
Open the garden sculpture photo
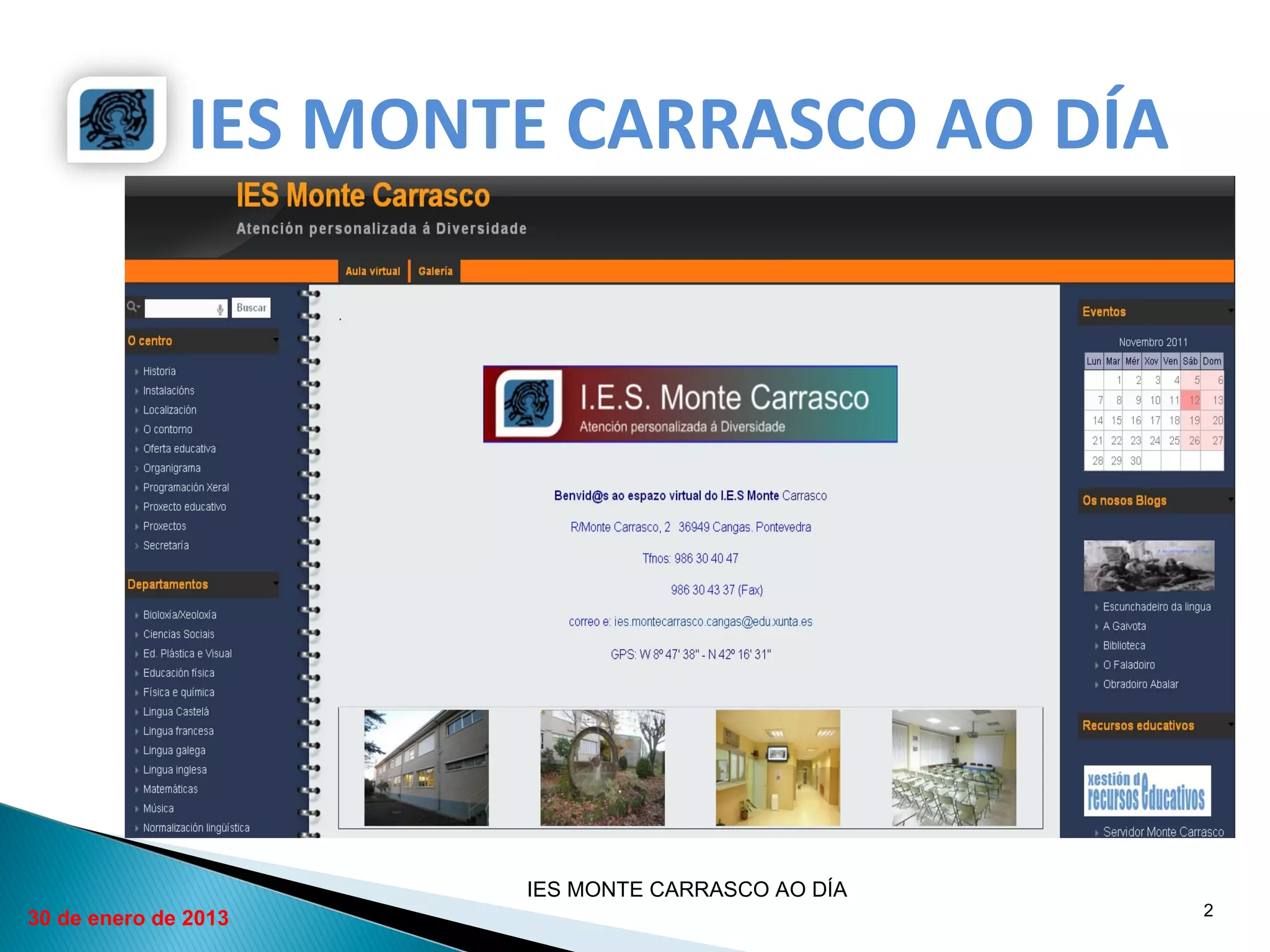point(602,767)
